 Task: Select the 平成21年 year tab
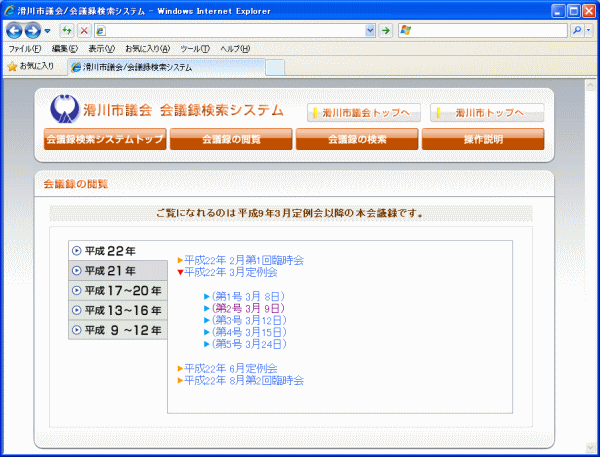(118, 271)
